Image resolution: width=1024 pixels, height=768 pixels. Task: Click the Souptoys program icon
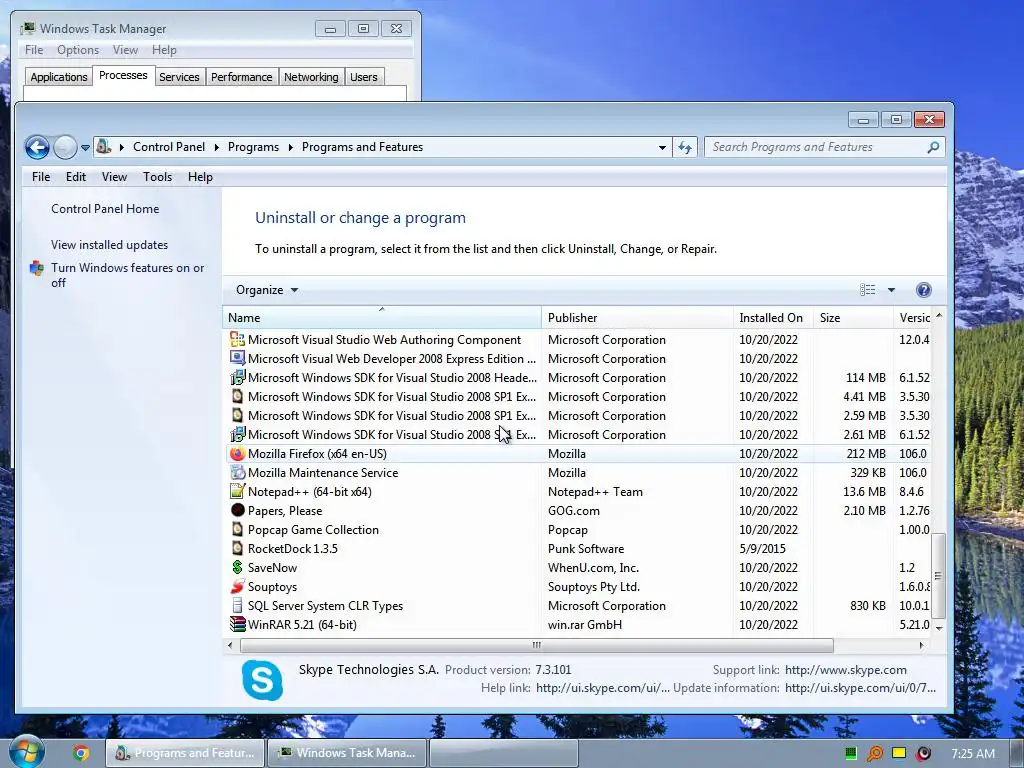coord(238,586)
